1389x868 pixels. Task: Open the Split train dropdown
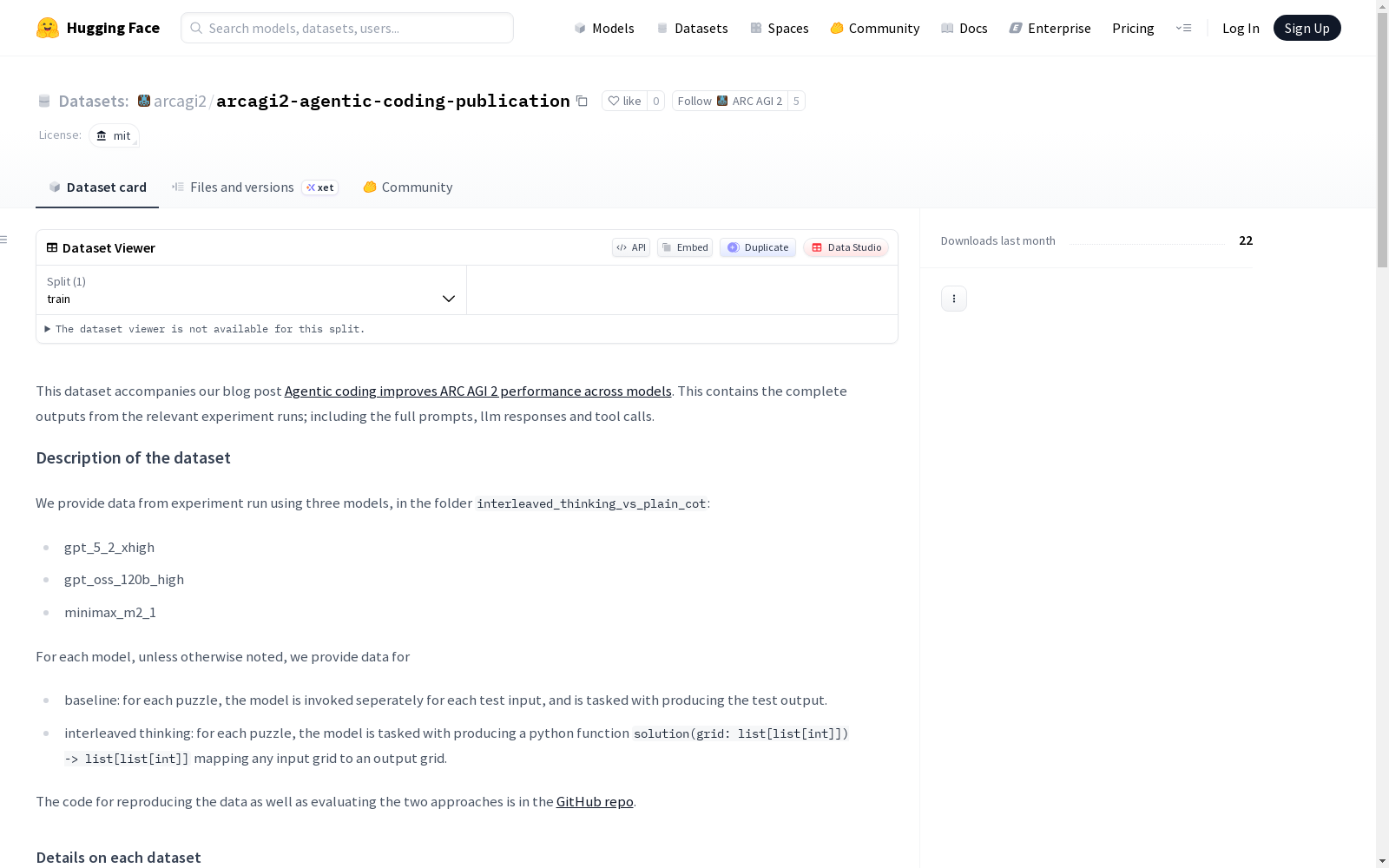(251, 290)
